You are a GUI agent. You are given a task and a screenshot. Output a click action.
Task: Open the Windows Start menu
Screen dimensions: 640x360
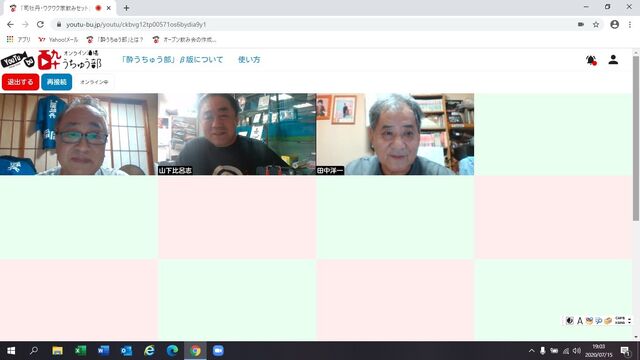point(11,351)
